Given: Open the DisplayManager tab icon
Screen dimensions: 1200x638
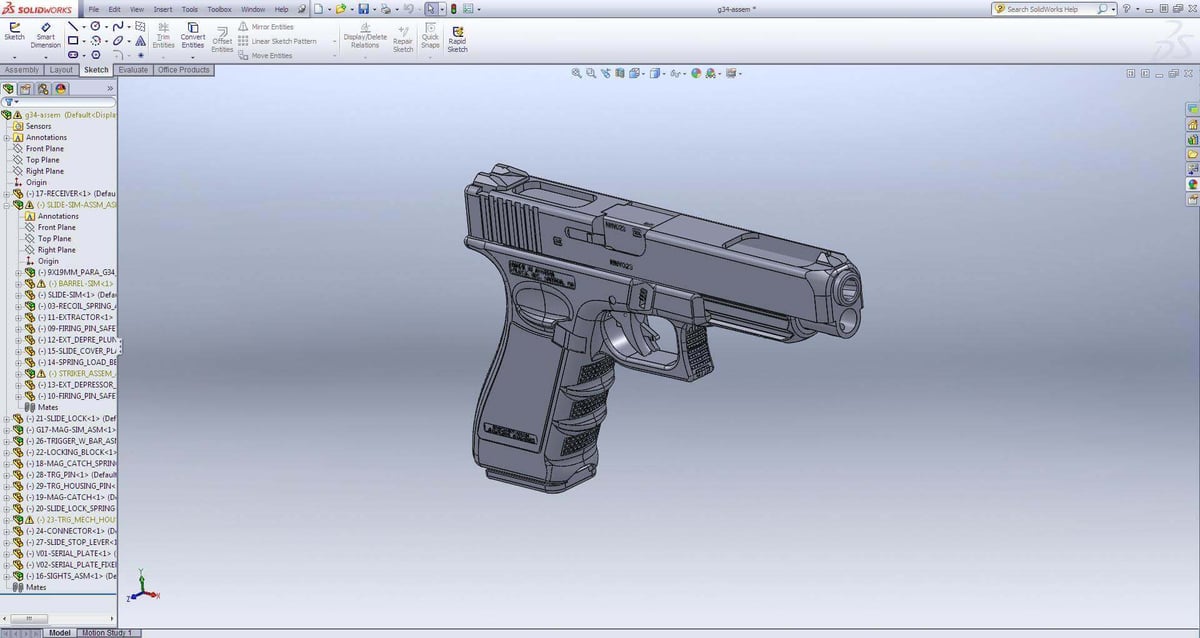Looking at the screenshot, I should 60,88.
